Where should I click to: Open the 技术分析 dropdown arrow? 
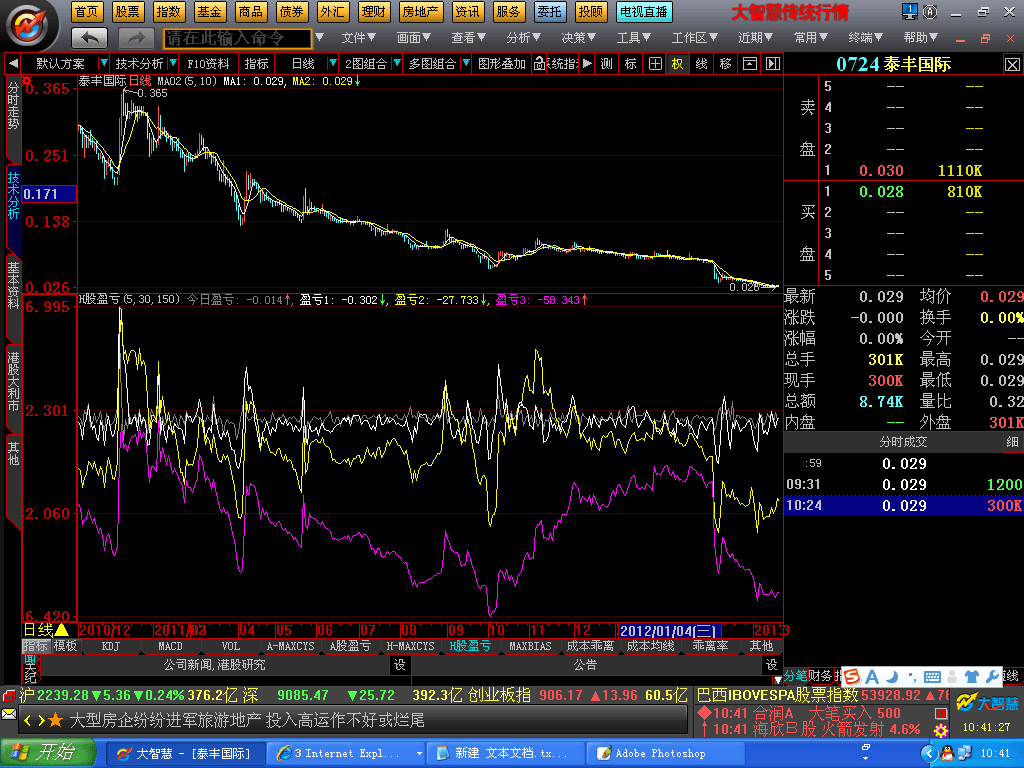pyautogui.click(x=173, y=63)
